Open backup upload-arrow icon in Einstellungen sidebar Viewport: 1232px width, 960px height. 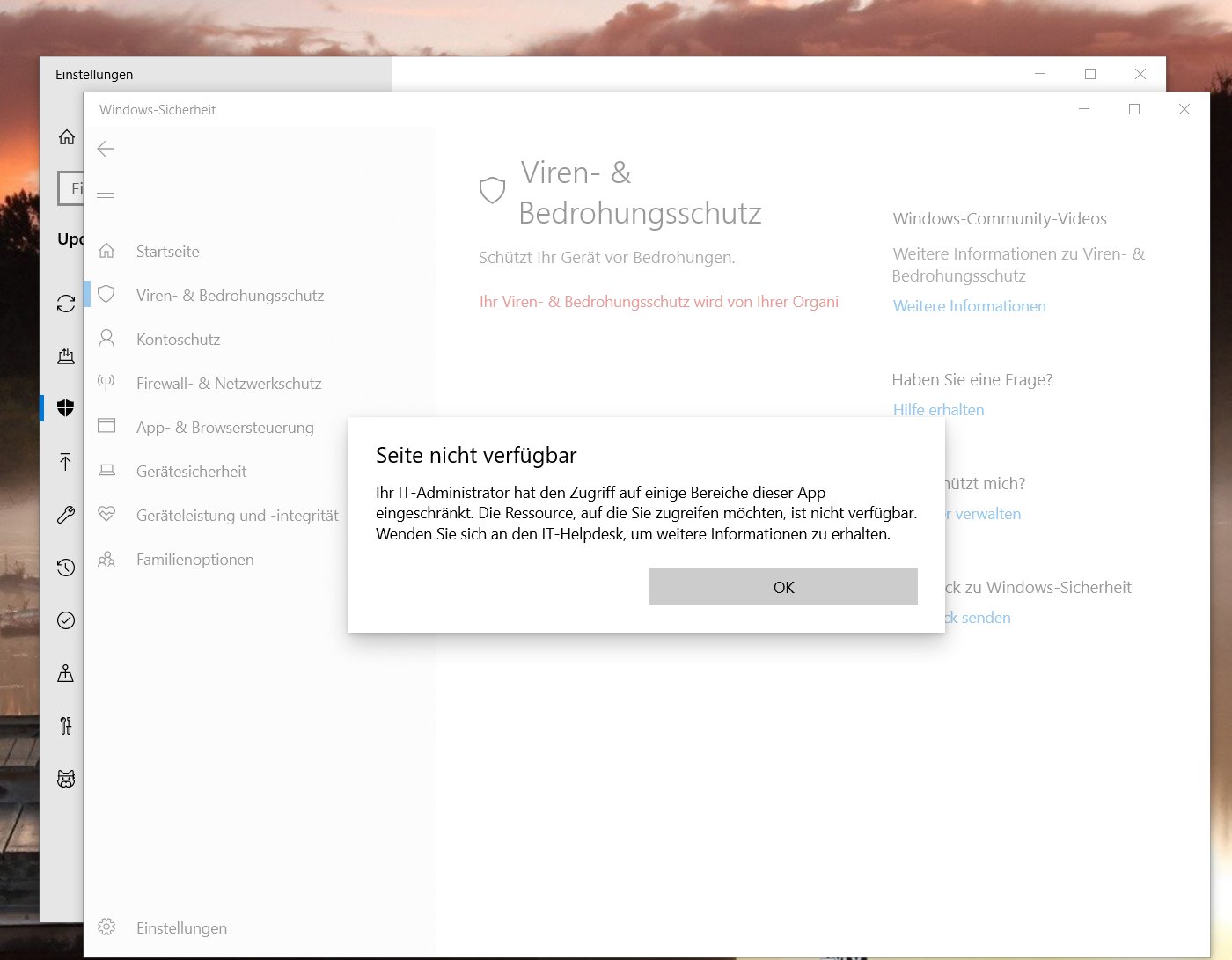(66, 462)
